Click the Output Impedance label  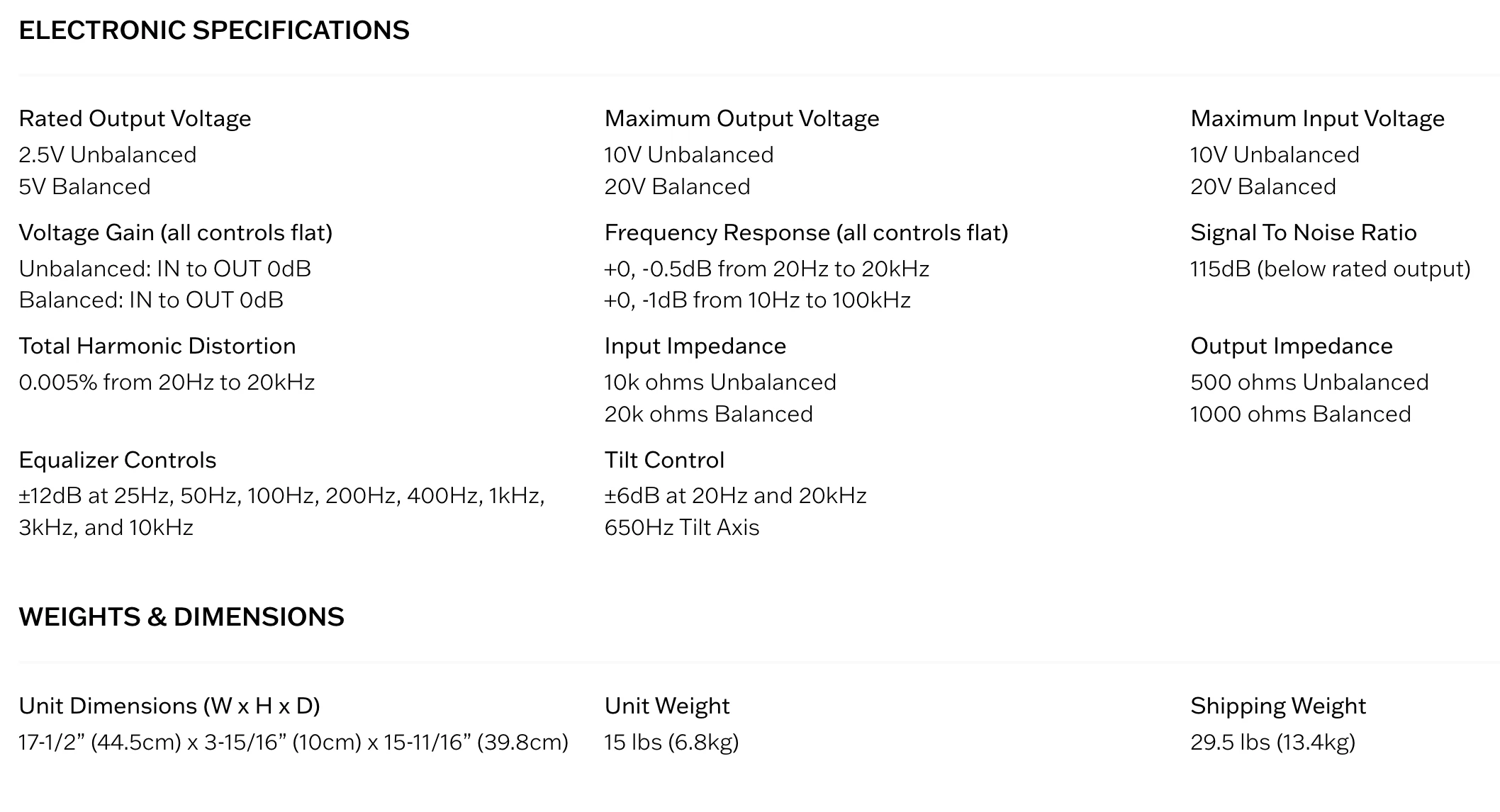pos(1292,346)
